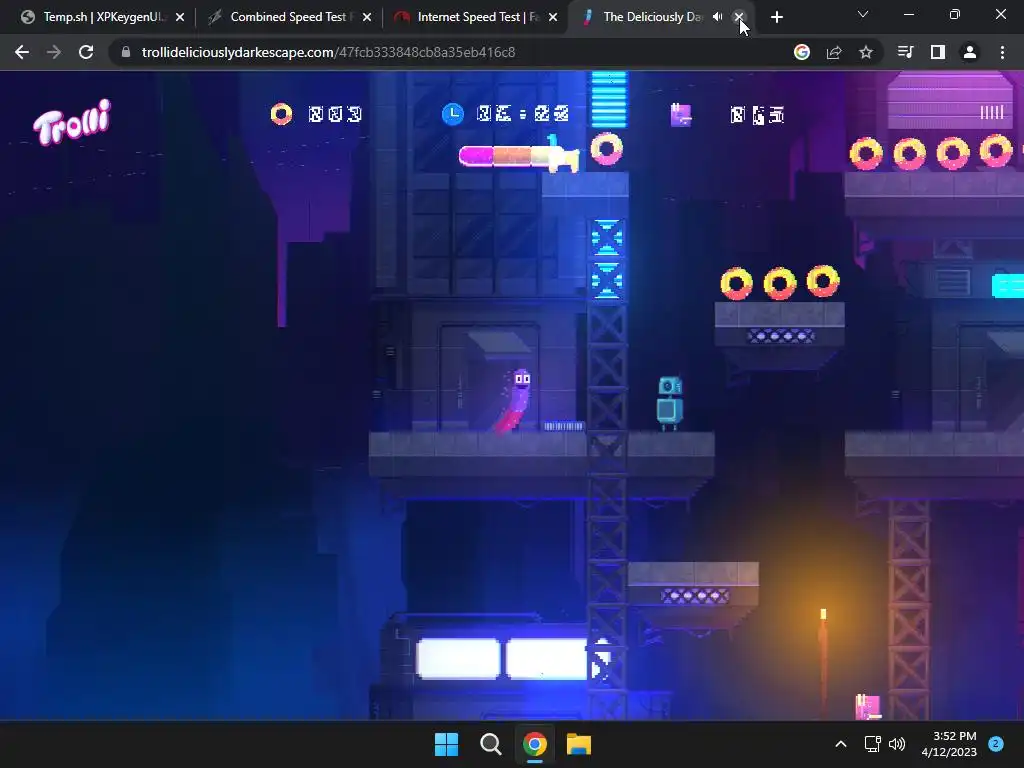Click the pink gummy syringe health bar
1024x768 pixels.
pos(519,155)
